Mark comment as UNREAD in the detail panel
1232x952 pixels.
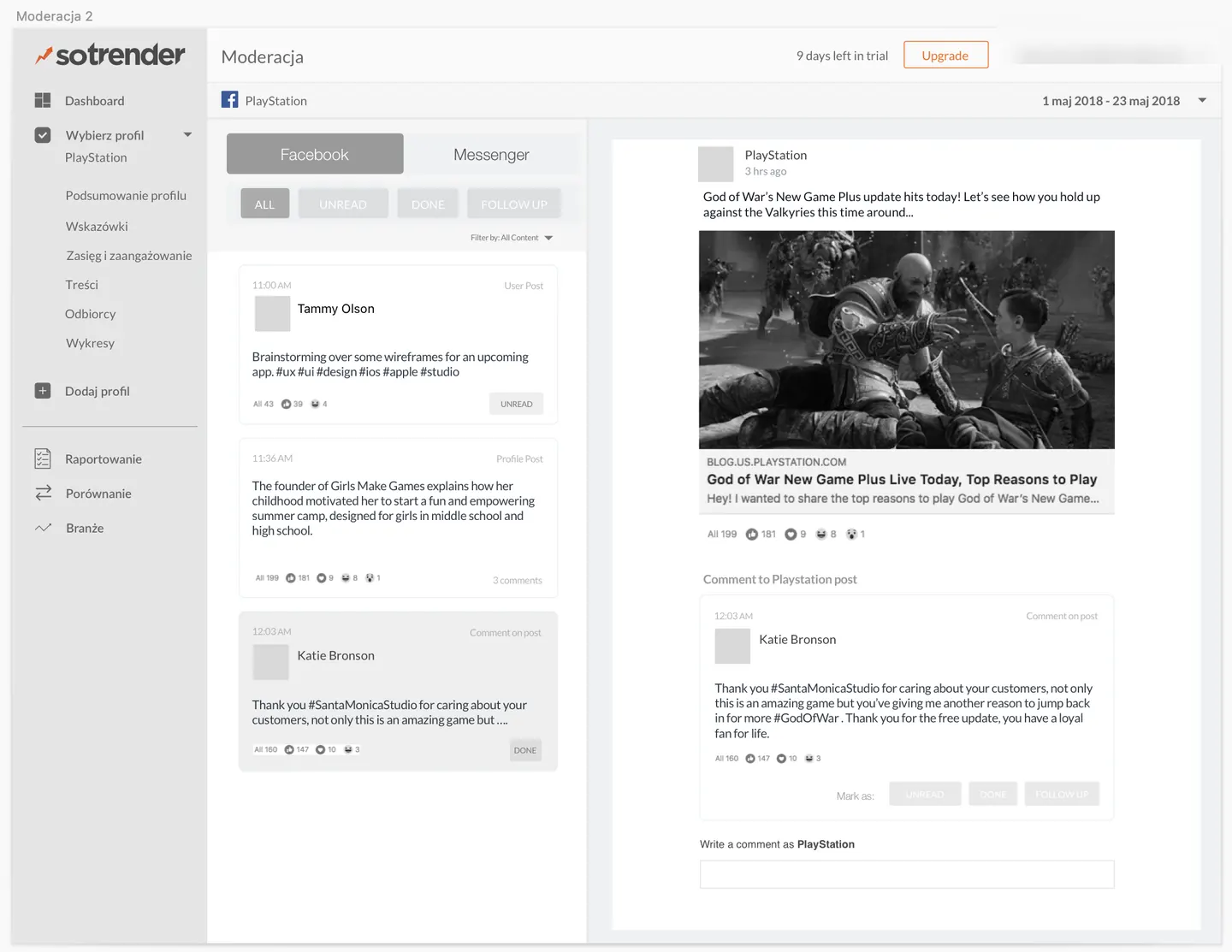925,794
